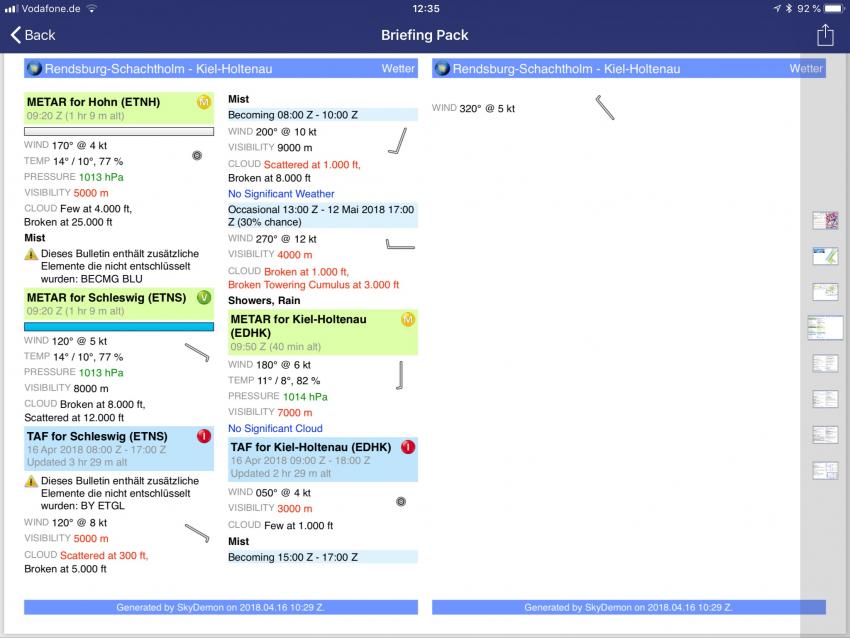Tap 'Few at 1.000 ft' cloud entry
850x638 pixels.
(298, 525)
